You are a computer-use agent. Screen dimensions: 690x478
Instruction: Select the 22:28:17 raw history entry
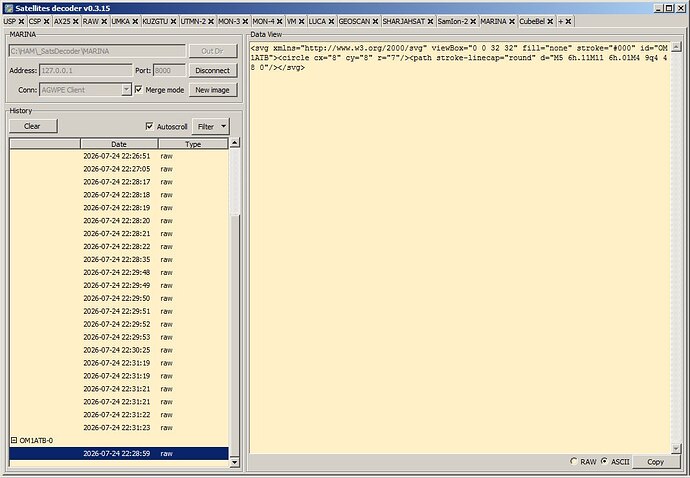point(119,182)
